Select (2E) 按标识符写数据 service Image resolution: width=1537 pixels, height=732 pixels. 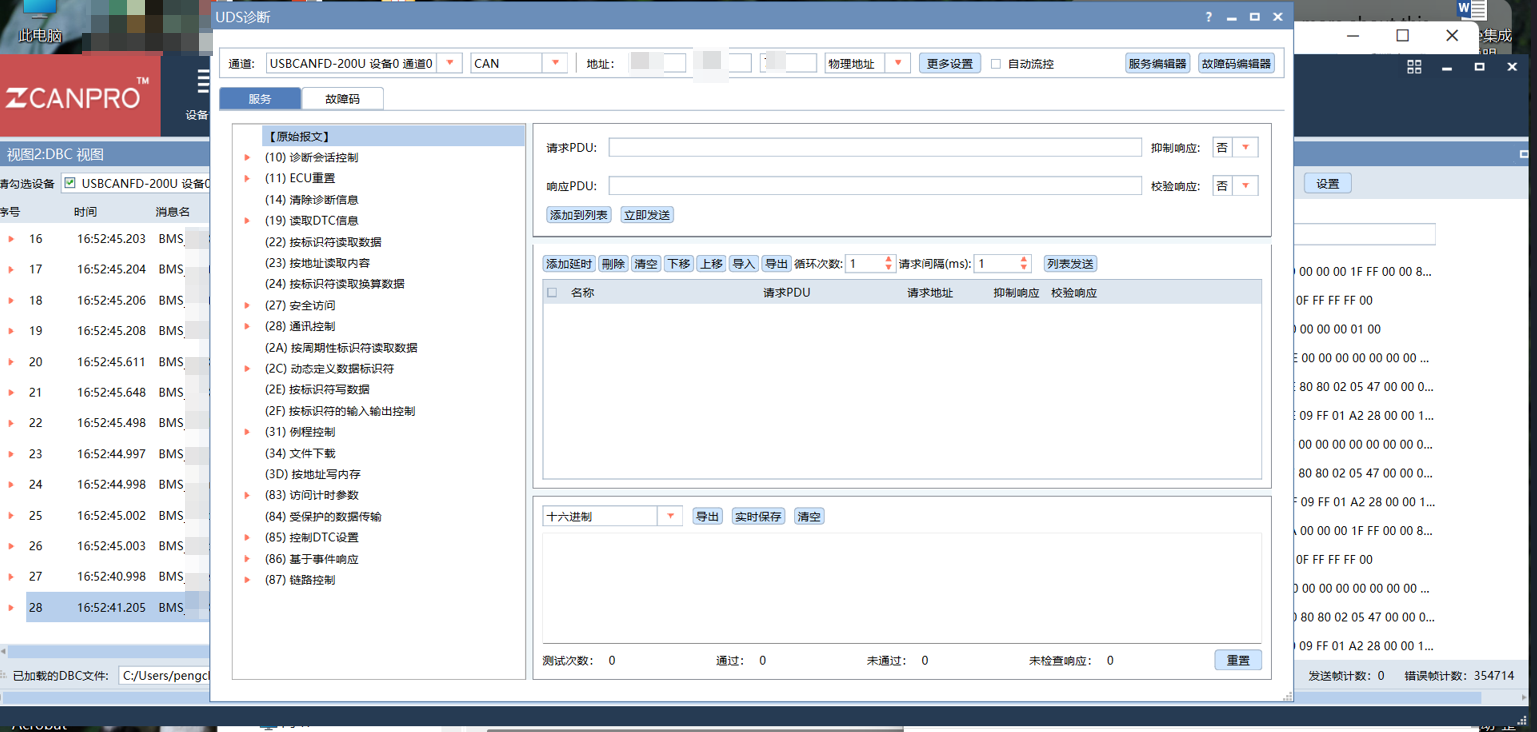pyautogui.click(x=317, y=390)
